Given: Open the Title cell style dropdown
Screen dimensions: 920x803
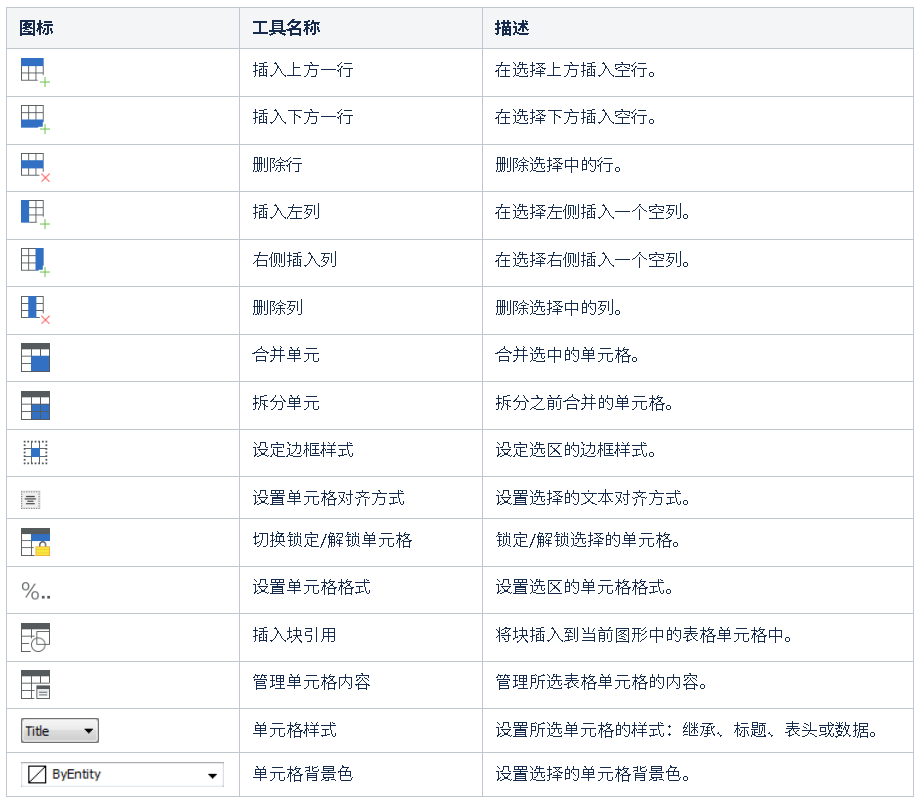Looking at the screenshot, I should pos(89,731).
